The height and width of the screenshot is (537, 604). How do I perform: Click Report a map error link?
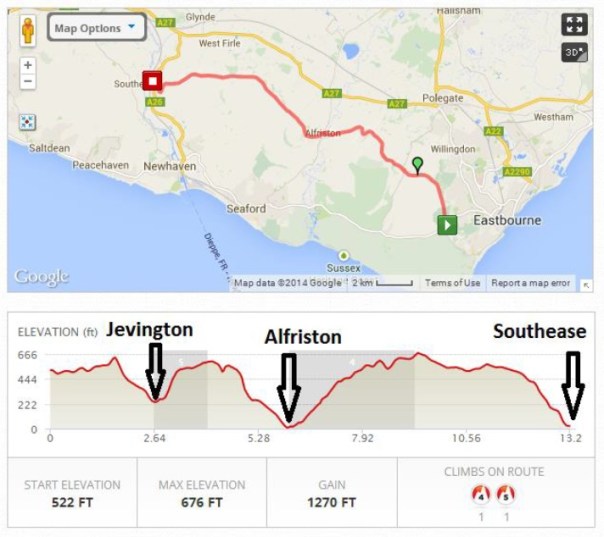point(530,283)
